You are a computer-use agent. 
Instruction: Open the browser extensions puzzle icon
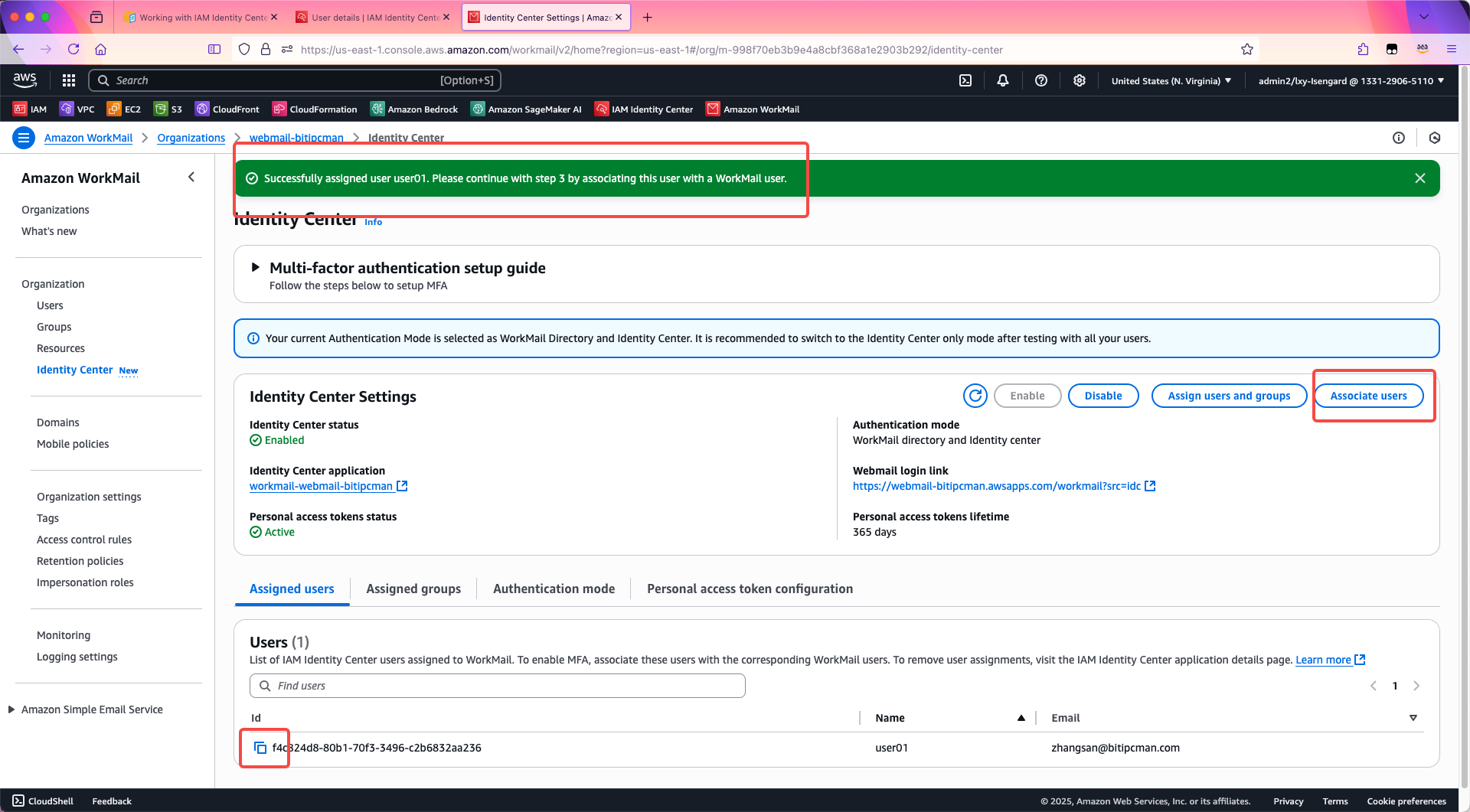point(1363,49)
